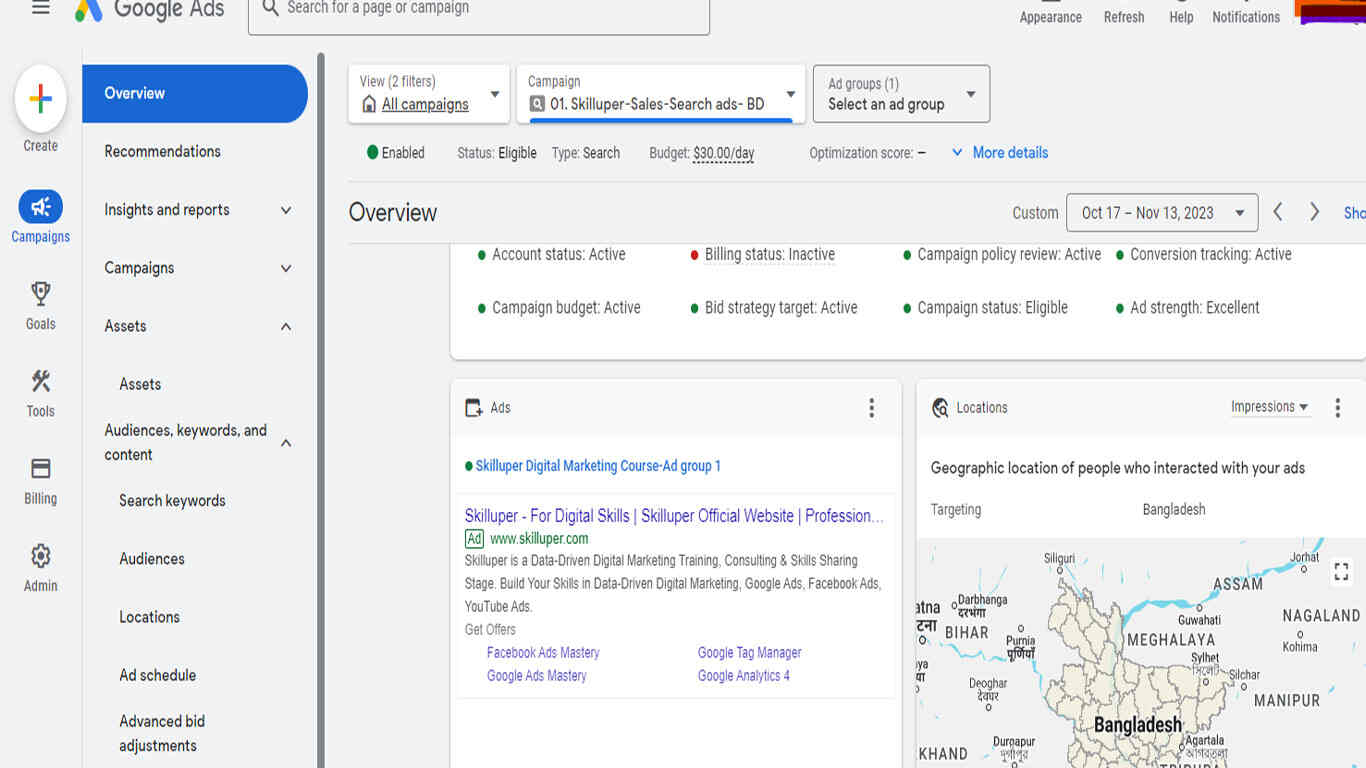1366x768 pixels.
Task: Open Recommendations in sidebar
Action: [x=162, y=152]
